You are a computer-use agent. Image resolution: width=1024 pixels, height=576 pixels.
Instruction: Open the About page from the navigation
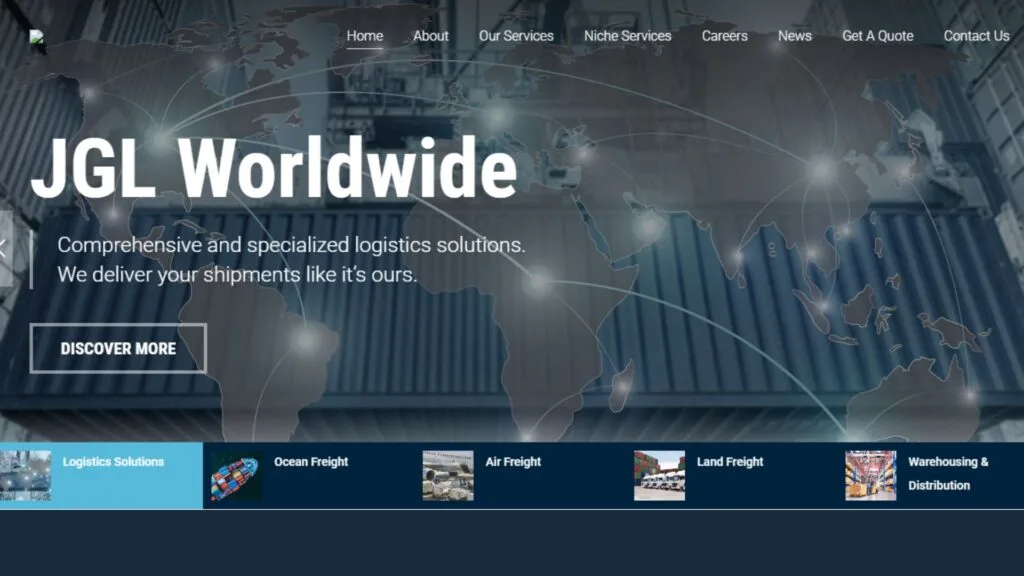click(430, 35)
